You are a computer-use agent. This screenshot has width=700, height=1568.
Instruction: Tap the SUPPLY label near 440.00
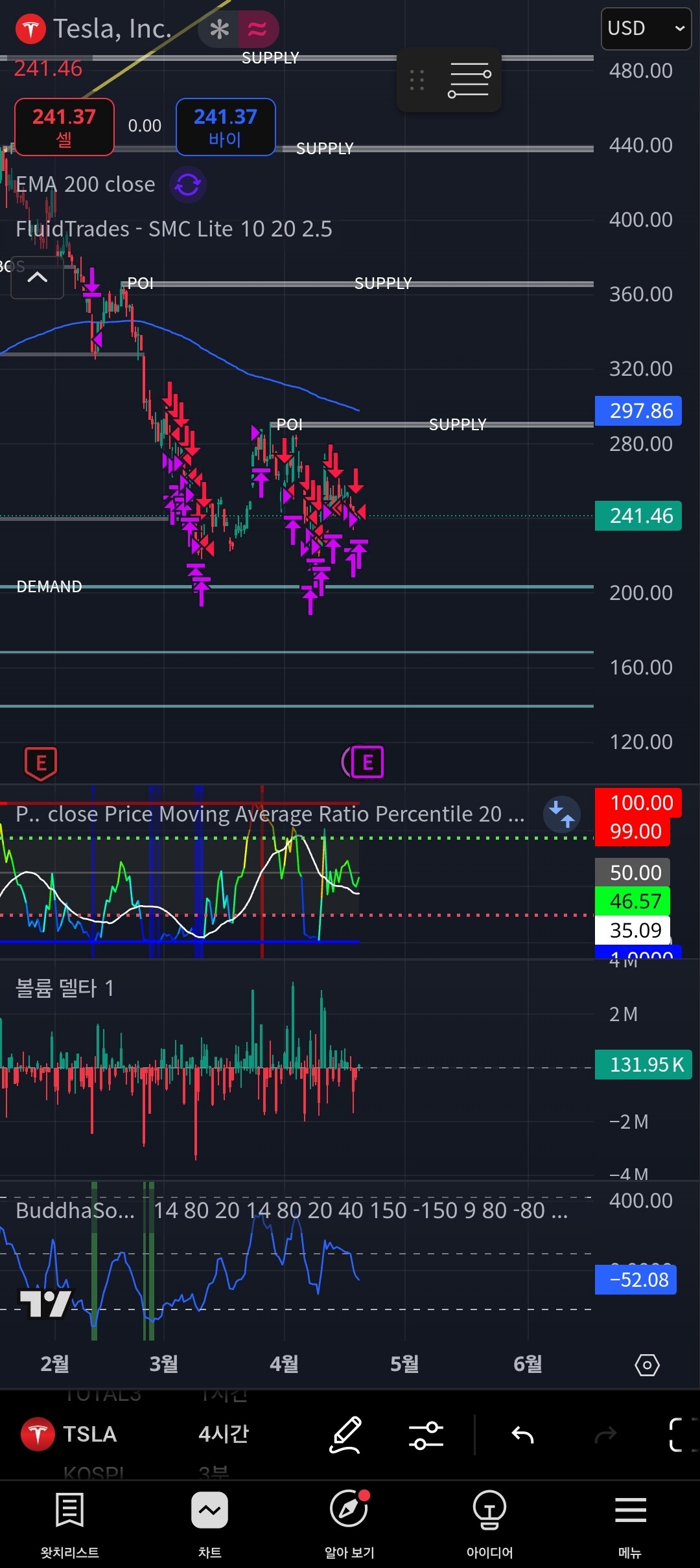point(325,148)
